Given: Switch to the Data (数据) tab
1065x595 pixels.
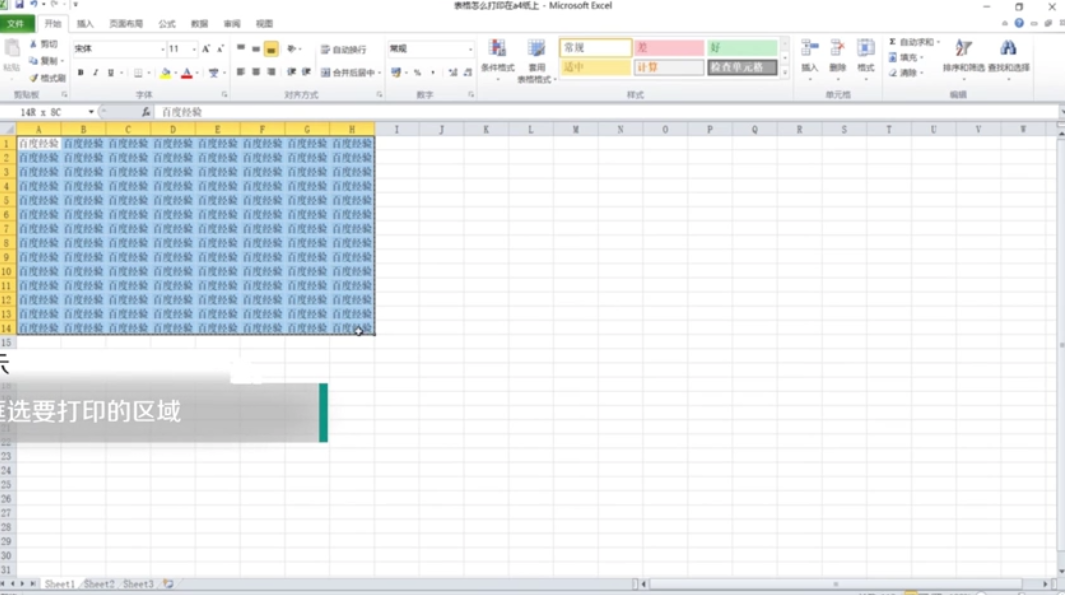Looking at the screenshot, I should coord(199,24).
